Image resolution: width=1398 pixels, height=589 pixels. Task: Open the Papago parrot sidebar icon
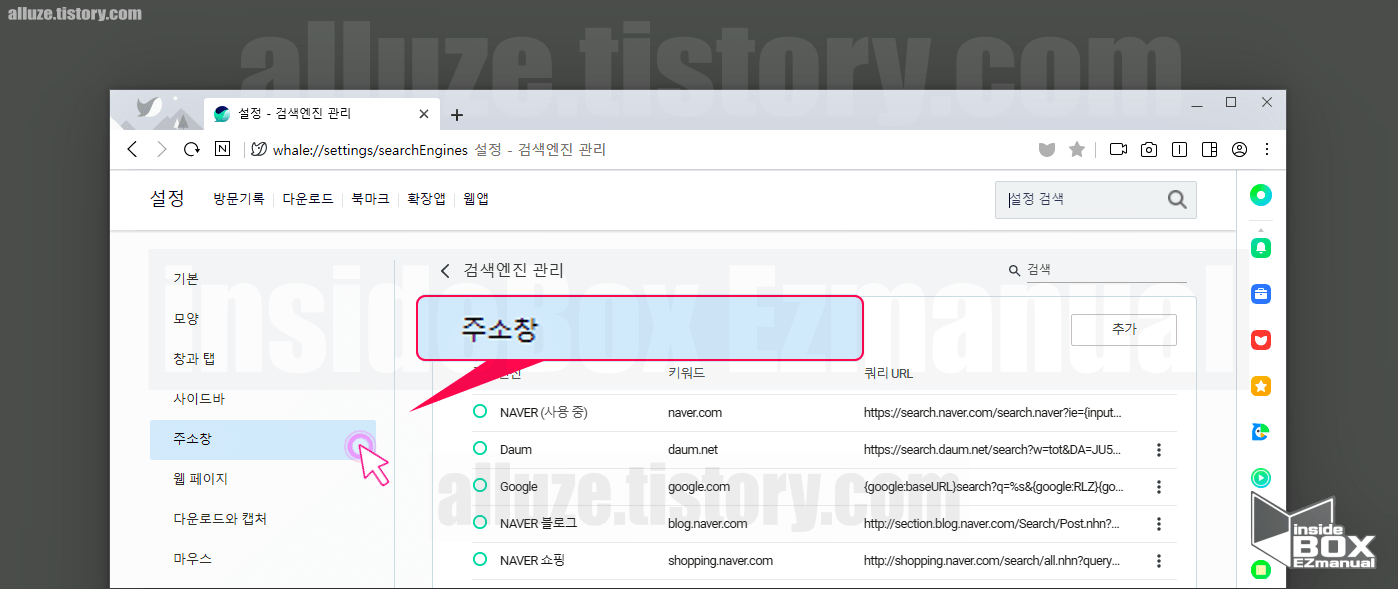click(x=1261, y=432)
